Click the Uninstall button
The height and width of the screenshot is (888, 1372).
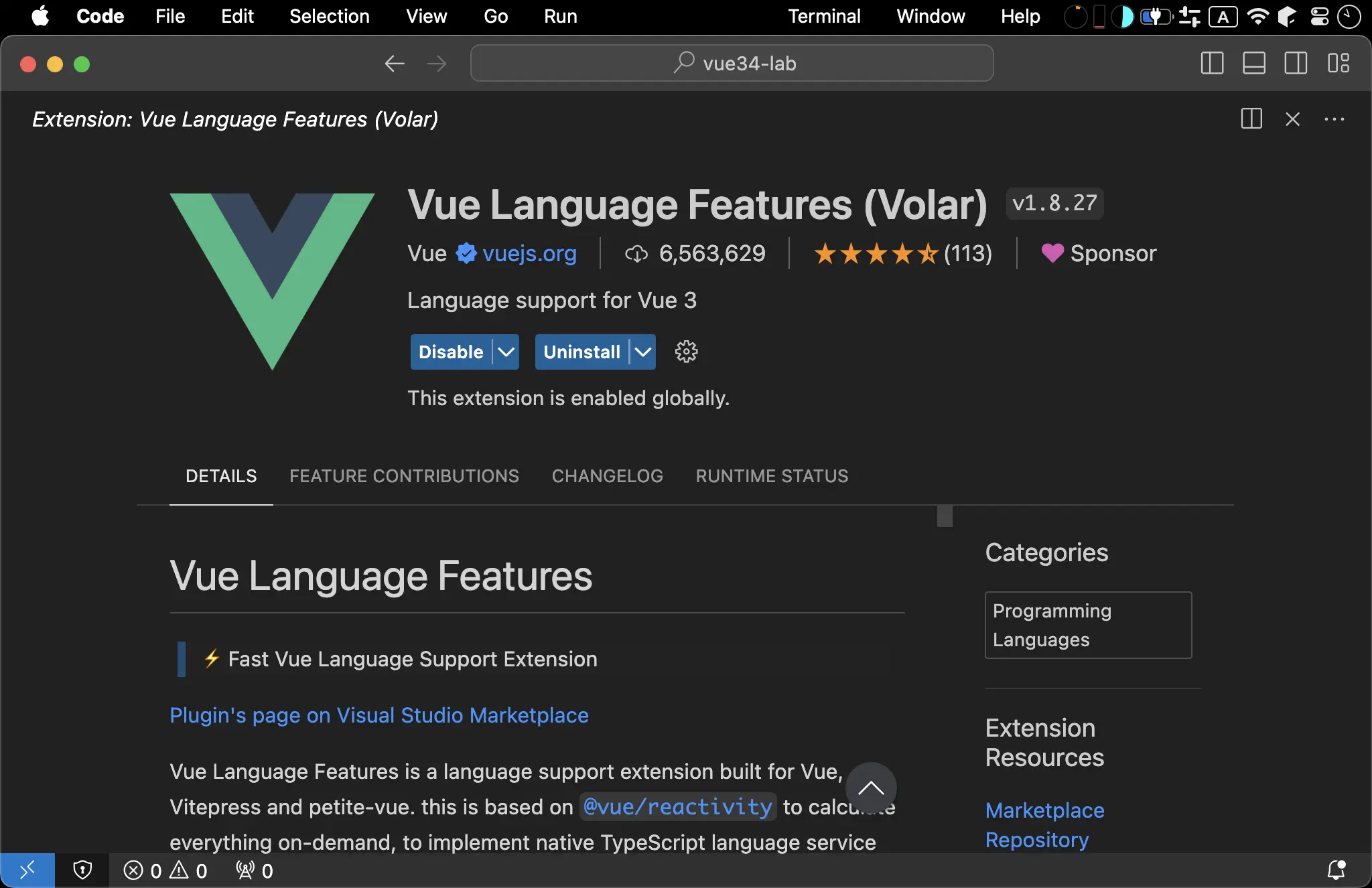tap(581, 352)
